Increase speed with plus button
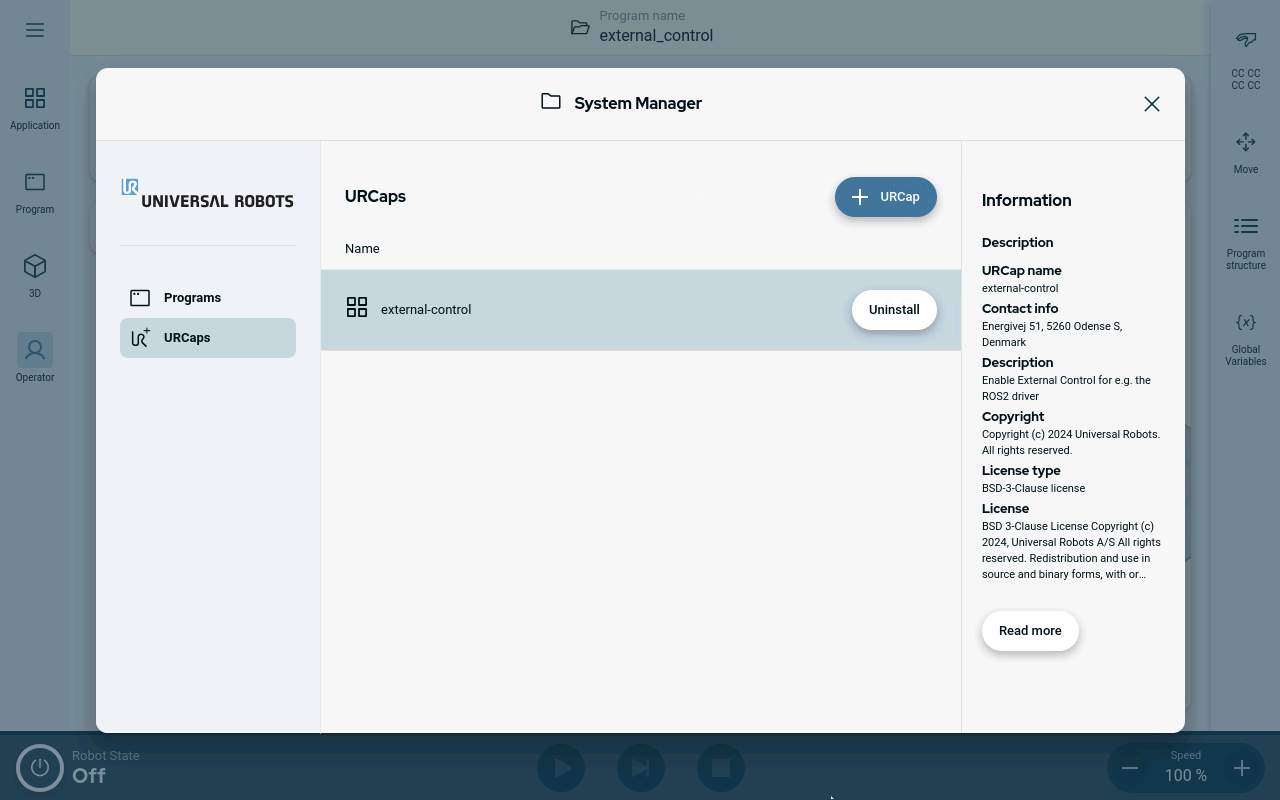1280x800 pixels. pyautogui.click(x=1242, y=768)
